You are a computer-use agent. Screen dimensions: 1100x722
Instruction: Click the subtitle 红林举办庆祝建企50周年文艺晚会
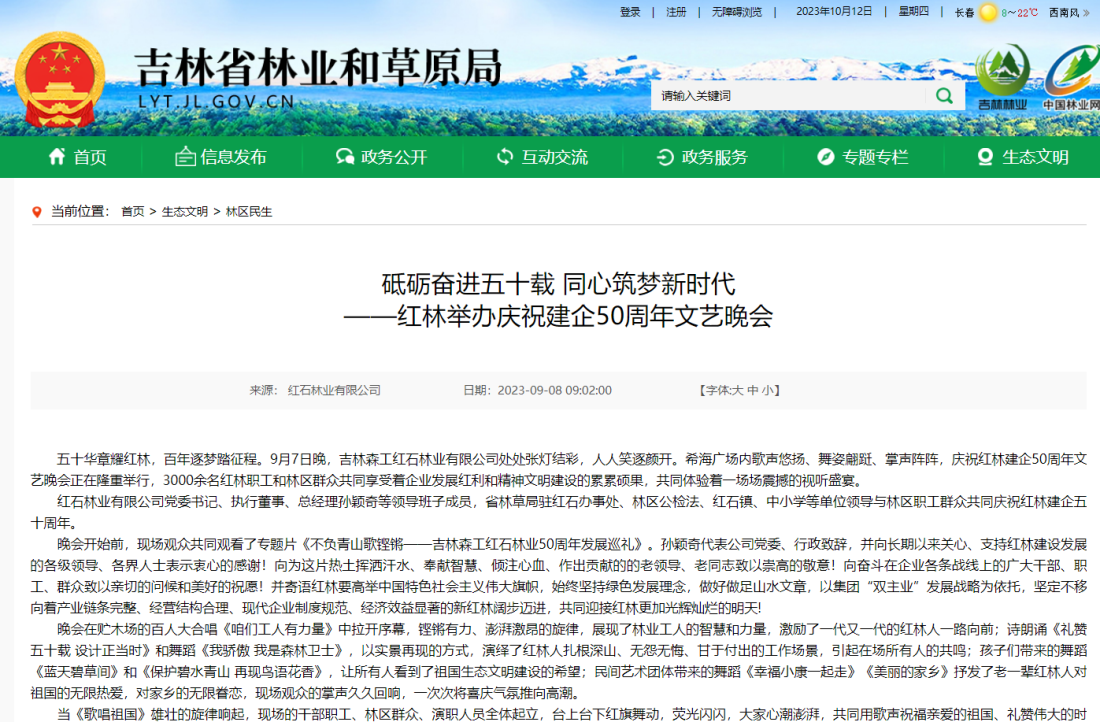click(585, 316)
